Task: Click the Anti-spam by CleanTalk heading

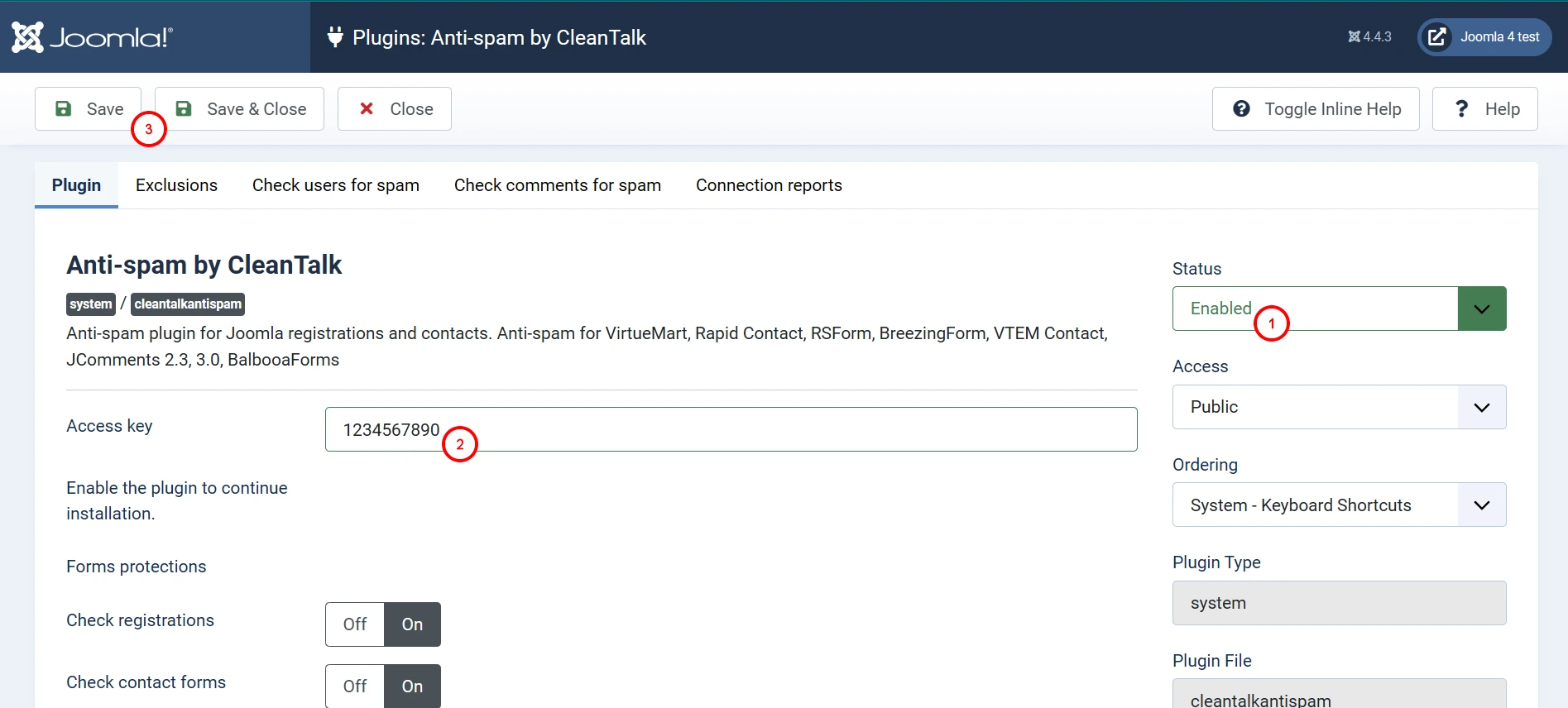Action: pos(204,265)
